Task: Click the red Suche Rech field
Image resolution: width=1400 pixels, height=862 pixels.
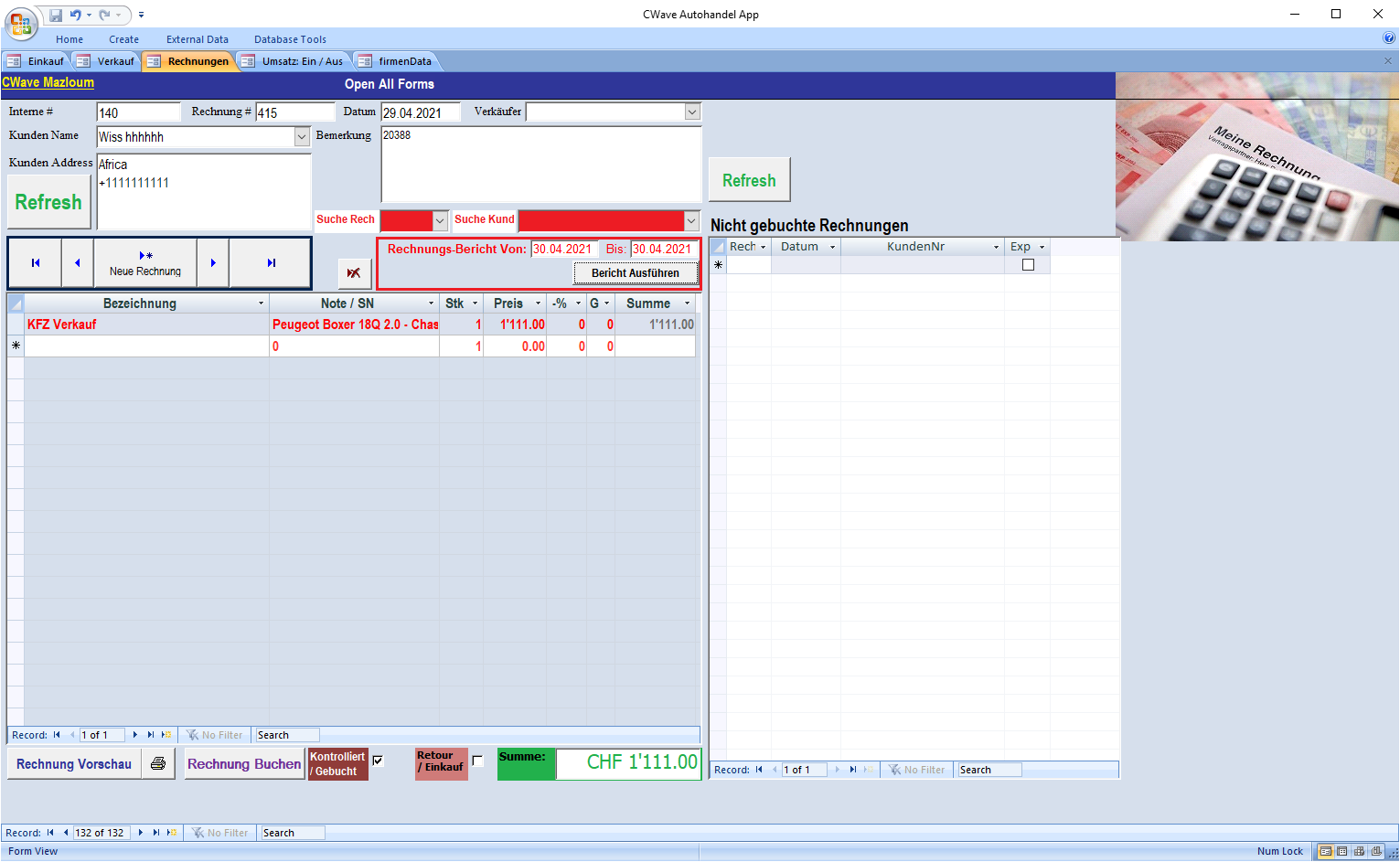Action: [x=406, y=221]
